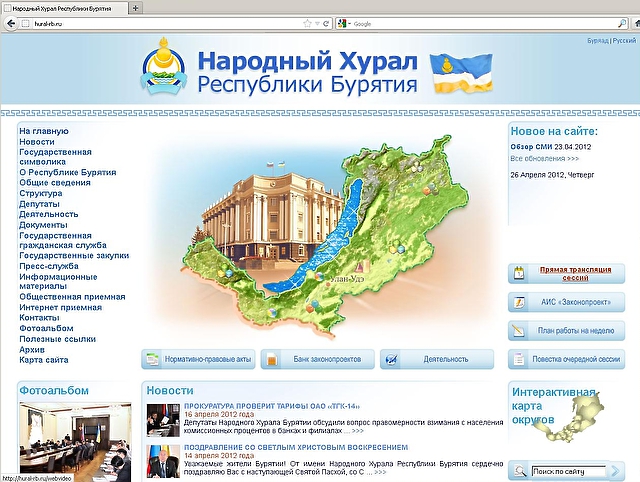The height and width of the screenshot is (482, 640).
Task: Click Прямая трансляция сессий button
Action: [x=567, y=273]
